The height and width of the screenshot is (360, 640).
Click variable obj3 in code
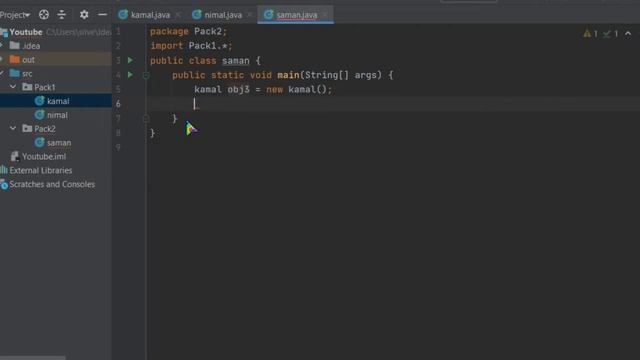[238, 89]
